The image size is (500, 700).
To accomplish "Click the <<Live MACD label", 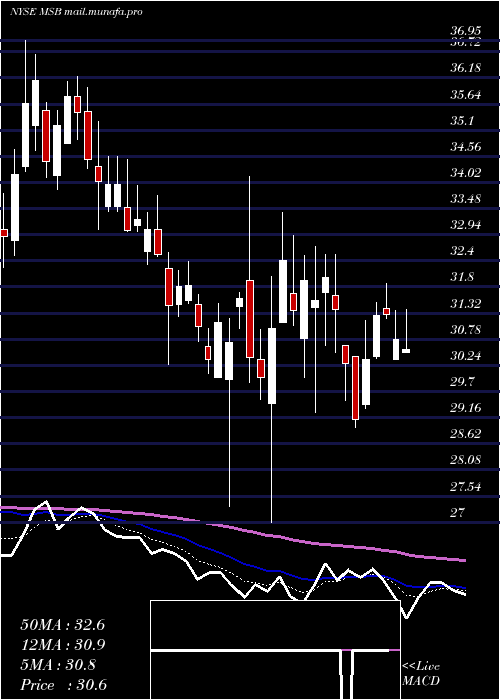I will pos(421,674).
